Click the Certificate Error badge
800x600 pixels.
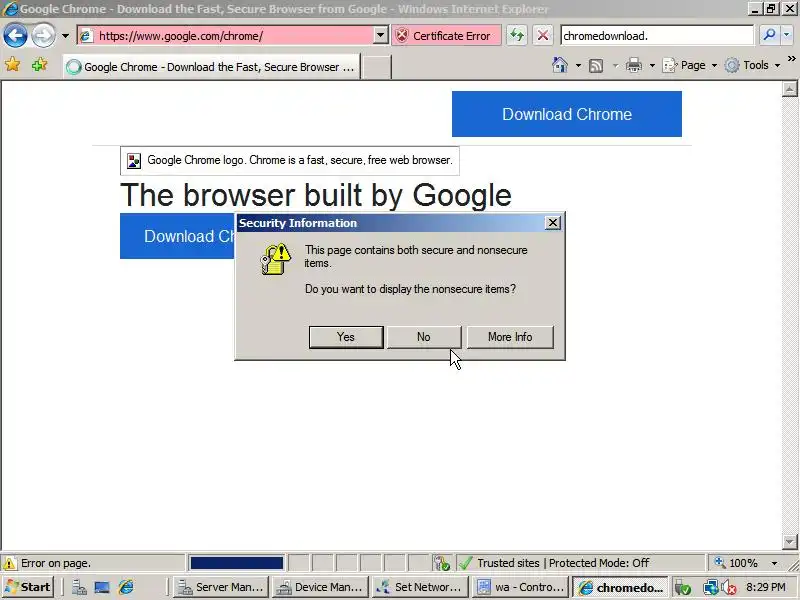pos(446,36)
